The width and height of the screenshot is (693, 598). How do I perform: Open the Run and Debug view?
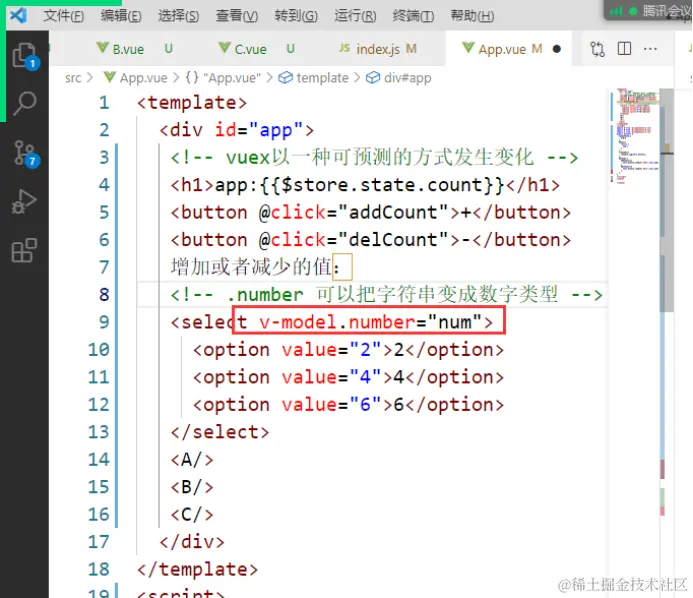pos(25,202)
